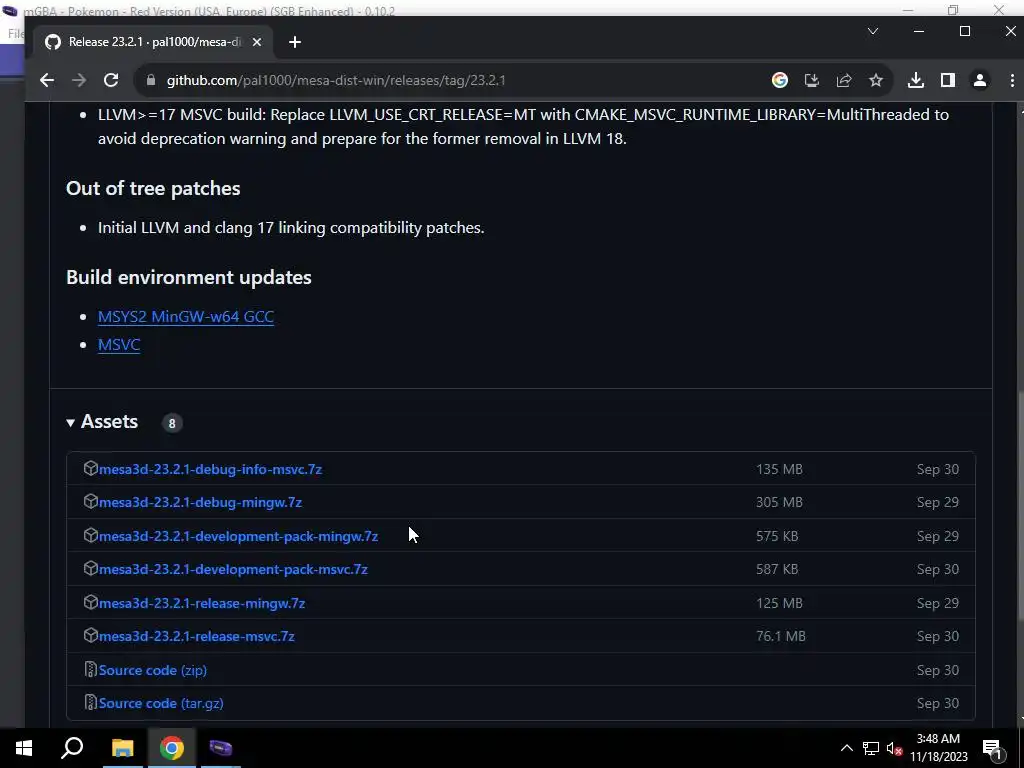This screenshot has height=768, width=1024.
Task: Open network status tray icon
Action: pyautogui.click(x=871, y=748)
